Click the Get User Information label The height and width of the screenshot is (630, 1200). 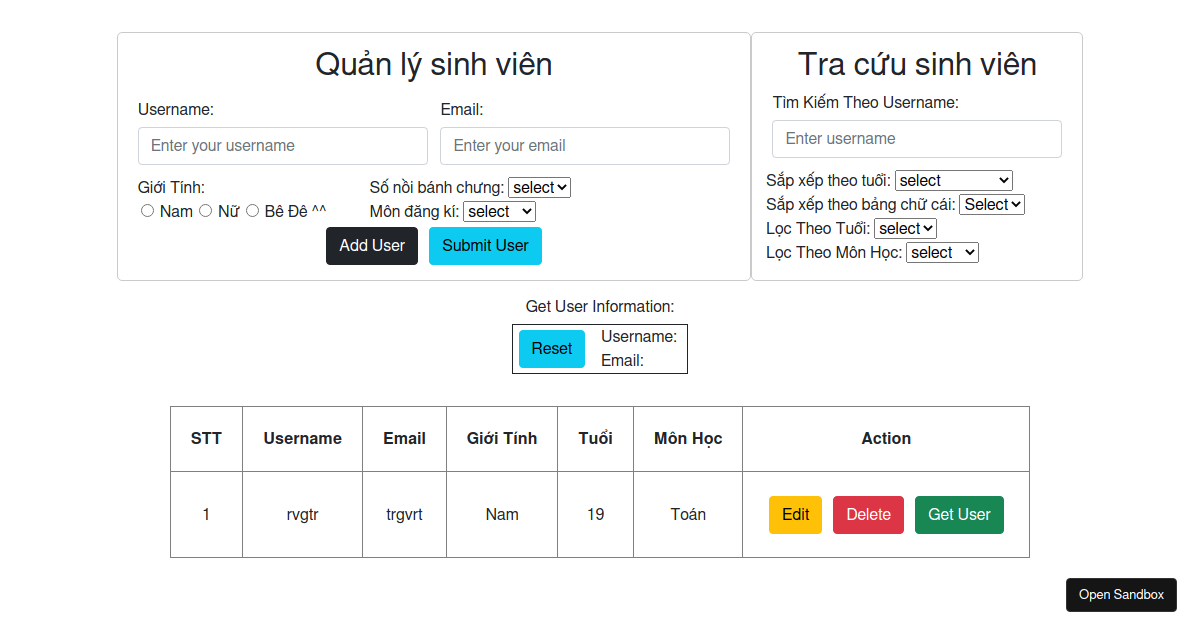[600, 307]
